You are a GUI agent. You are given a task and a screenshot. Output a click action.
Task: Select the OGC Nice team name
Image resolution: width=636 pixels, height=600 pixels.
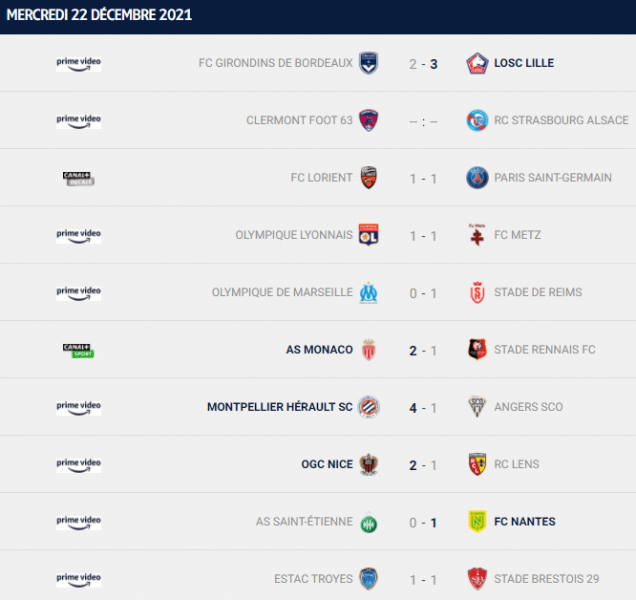327,464
